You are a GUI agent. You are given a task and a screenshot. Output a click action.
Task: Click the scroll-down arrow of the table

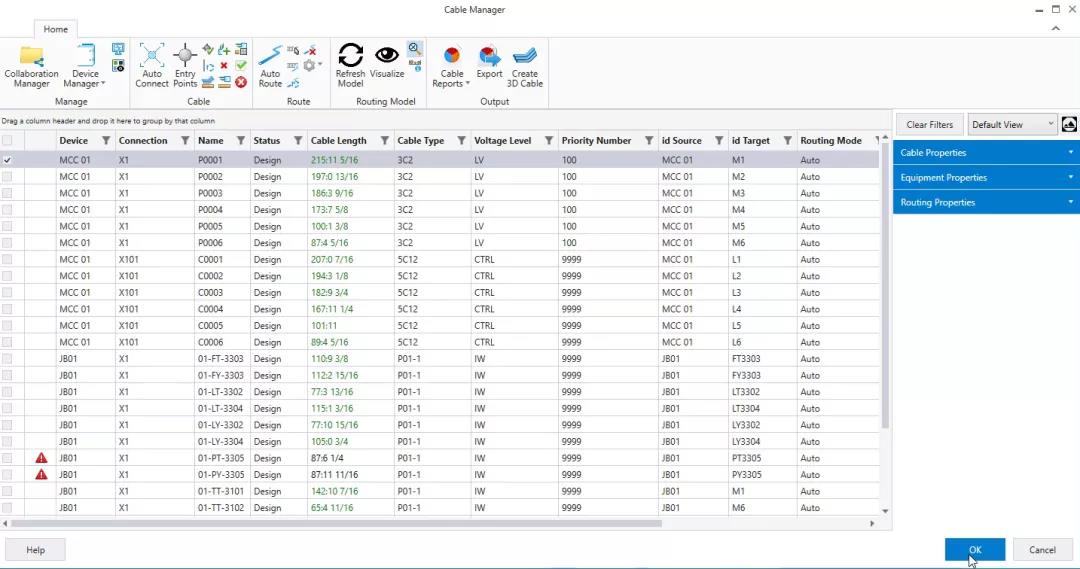pos(885,511)
